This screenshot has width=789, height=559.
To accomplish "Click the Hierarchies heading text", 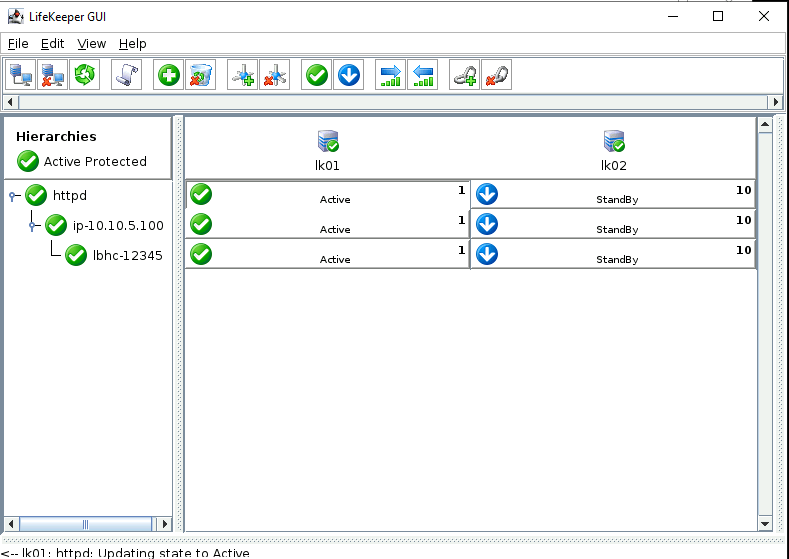I will tap(56, 136).
